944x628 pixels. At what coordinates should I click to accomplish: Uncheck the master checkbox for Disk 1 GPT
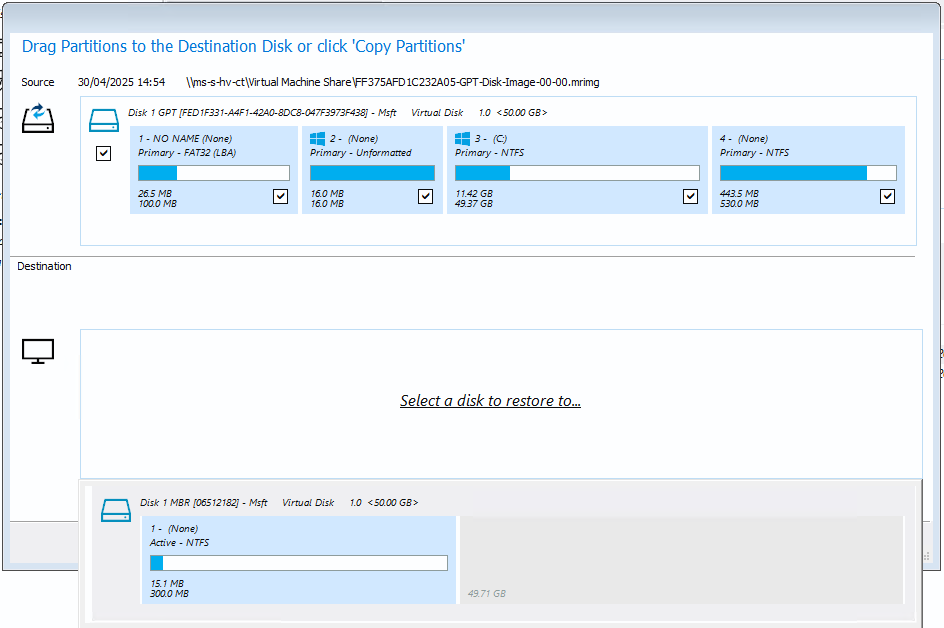(103, 153)
